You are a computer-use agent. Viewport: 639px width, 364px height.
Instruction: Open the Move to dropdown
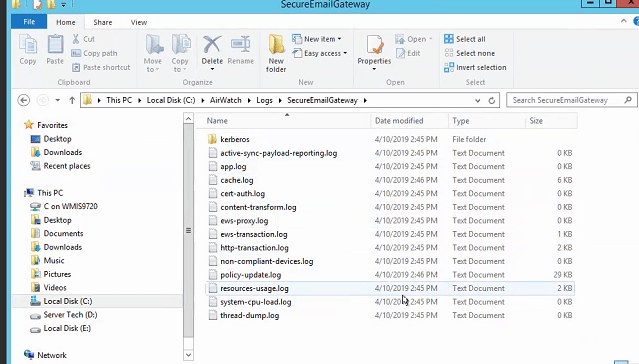tap(153, 54)
